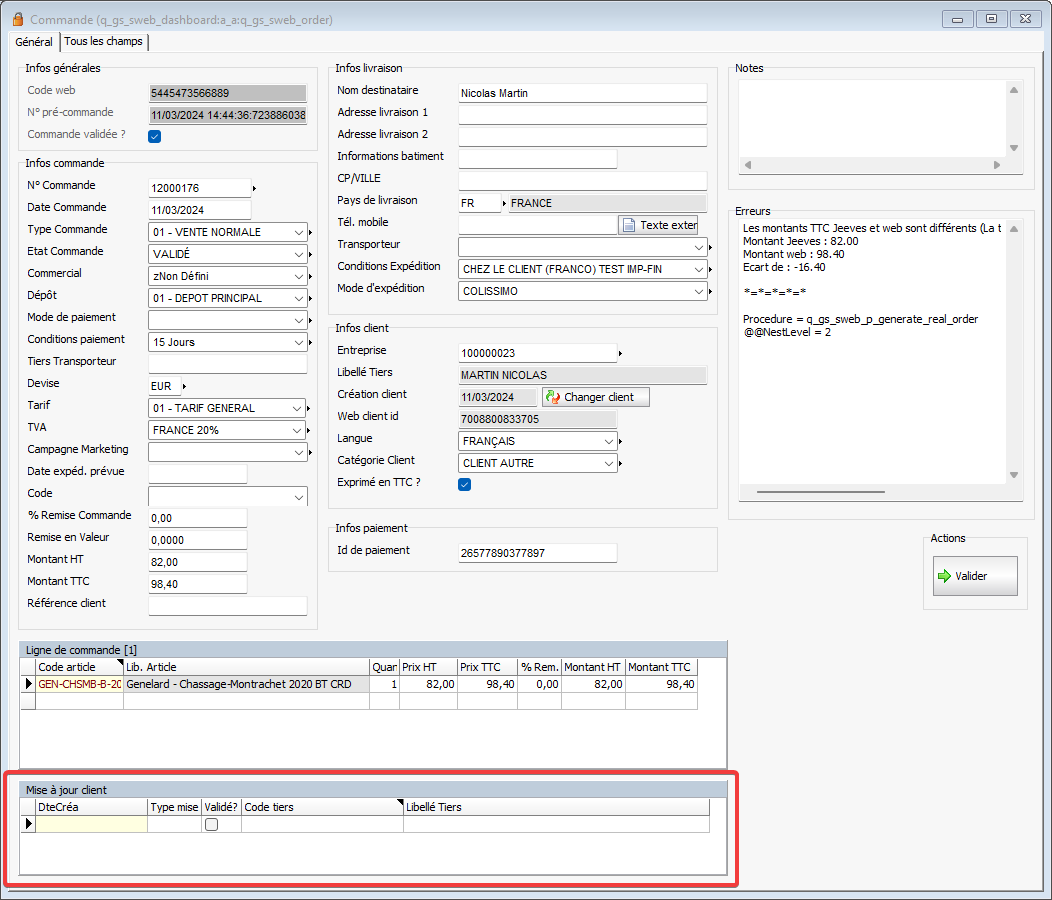Click lookup arrow beside Entreprise field

(x=621, y=353)
